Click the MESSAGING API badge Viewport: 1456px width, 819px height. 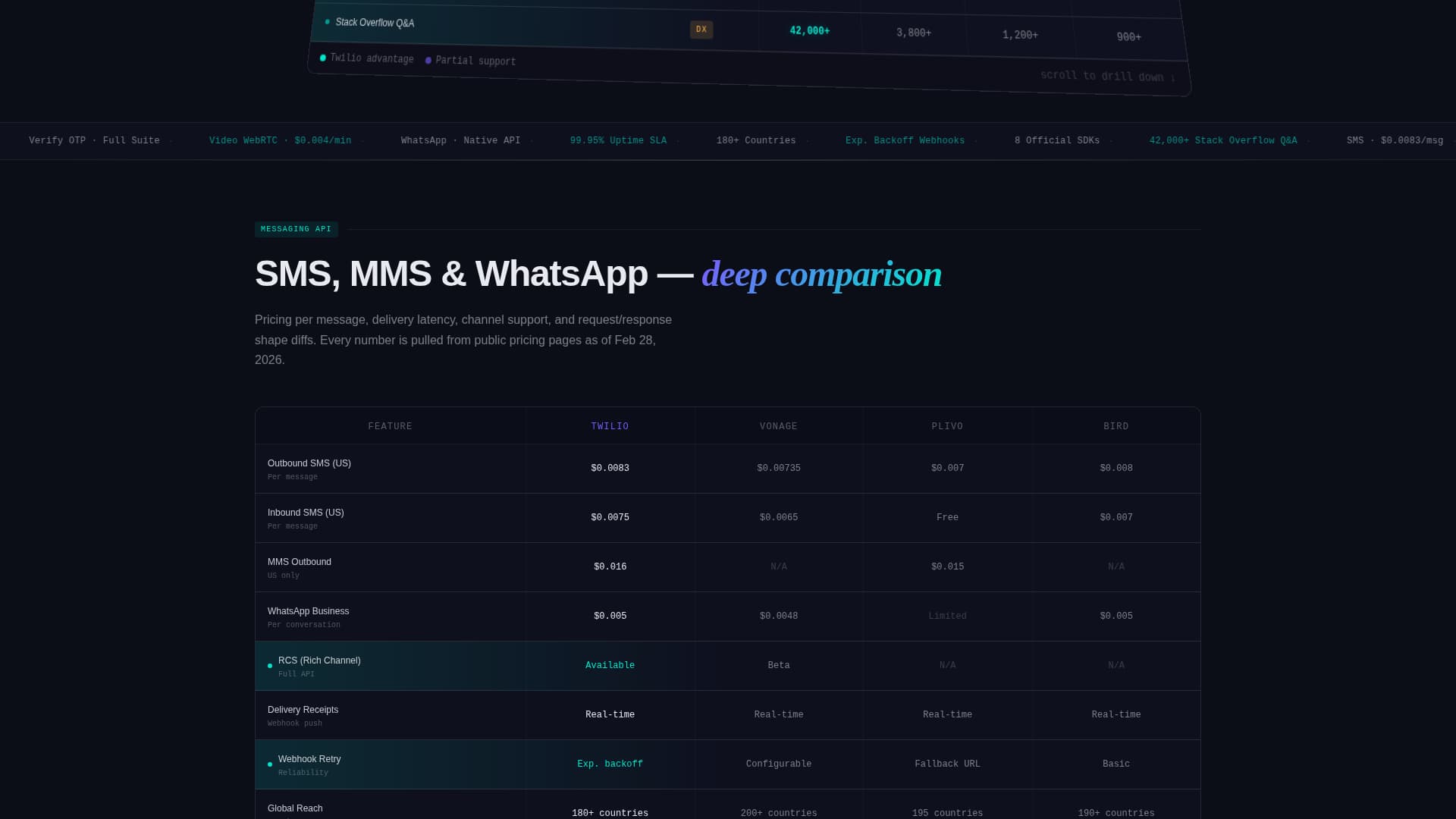coord(296,229)
